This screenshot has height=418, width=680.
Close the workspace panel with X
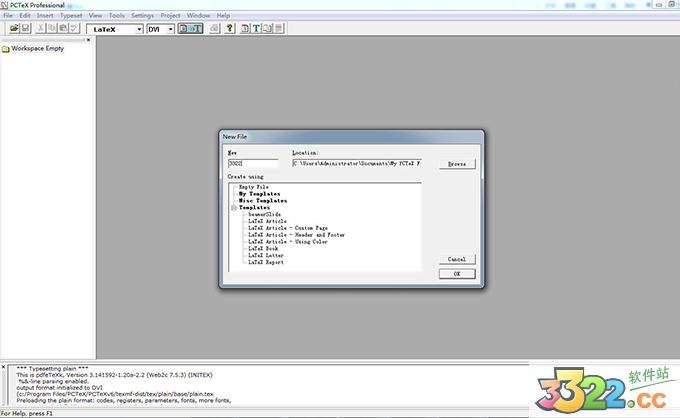(88, 40)
